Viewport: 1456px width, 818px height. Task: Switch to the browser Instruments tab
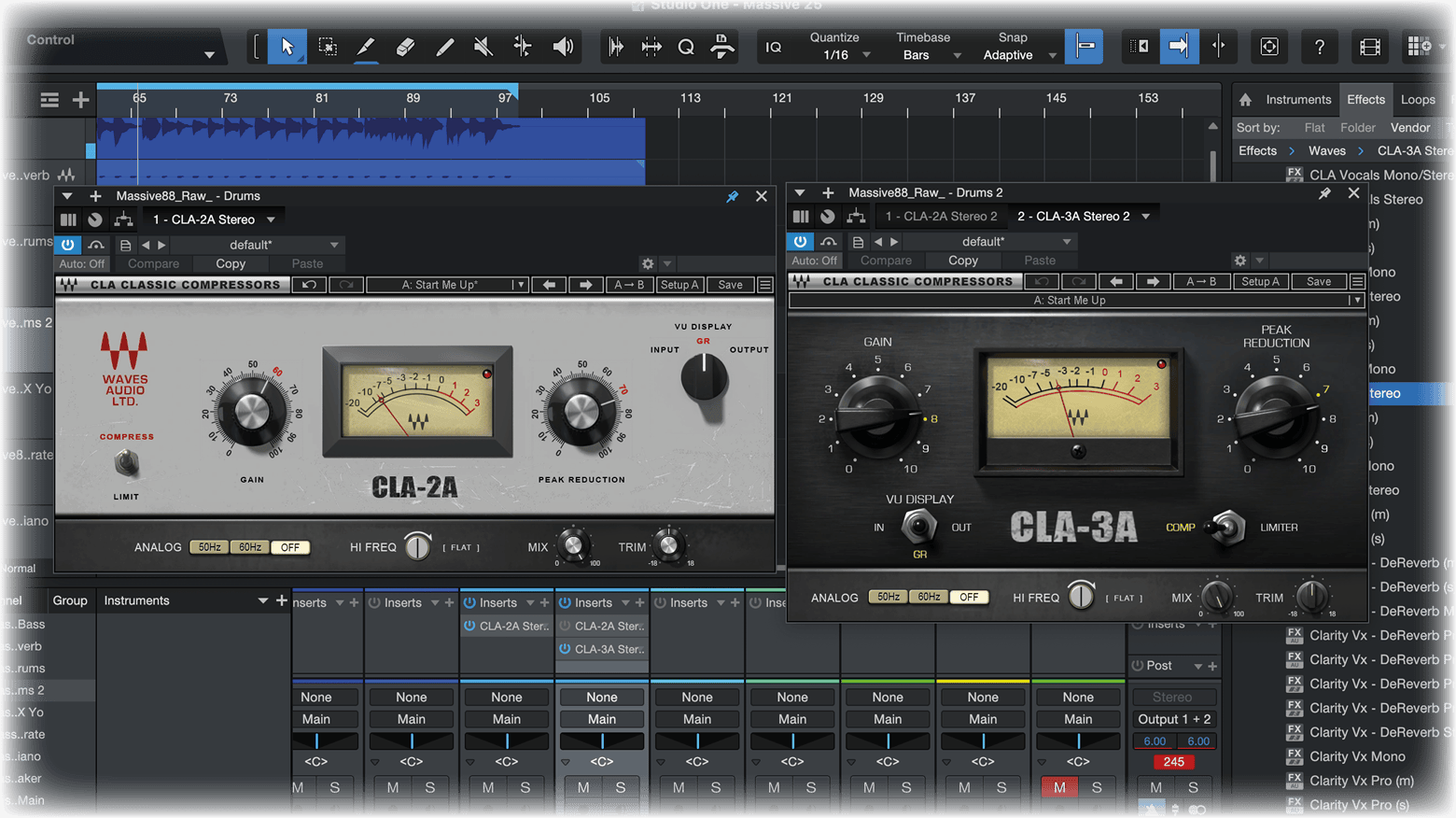tap(1297, 100)
